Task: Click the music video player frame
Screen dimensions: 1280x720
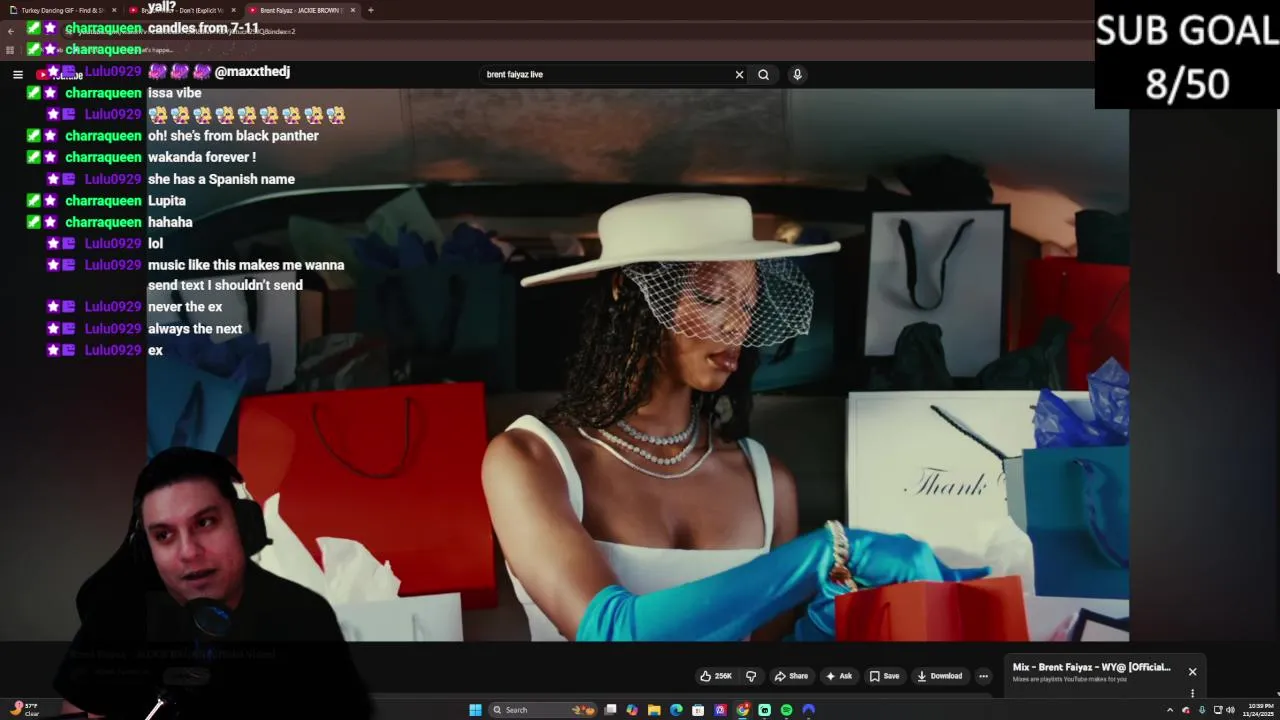Action: point(638,364)
